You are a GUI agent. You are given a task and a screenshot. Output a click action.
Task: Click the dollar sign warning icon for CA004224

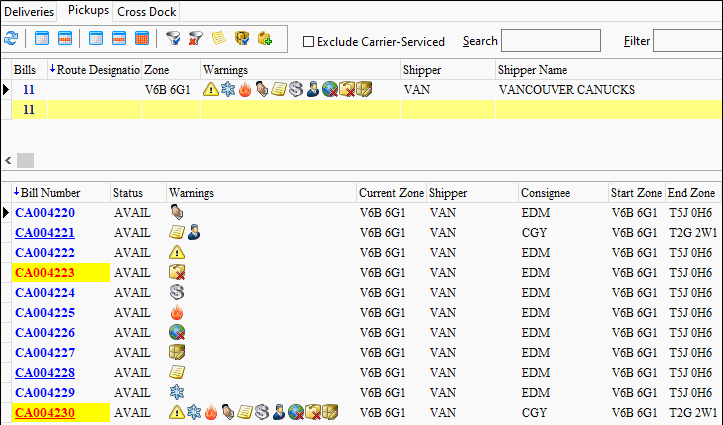pos(177,293)
